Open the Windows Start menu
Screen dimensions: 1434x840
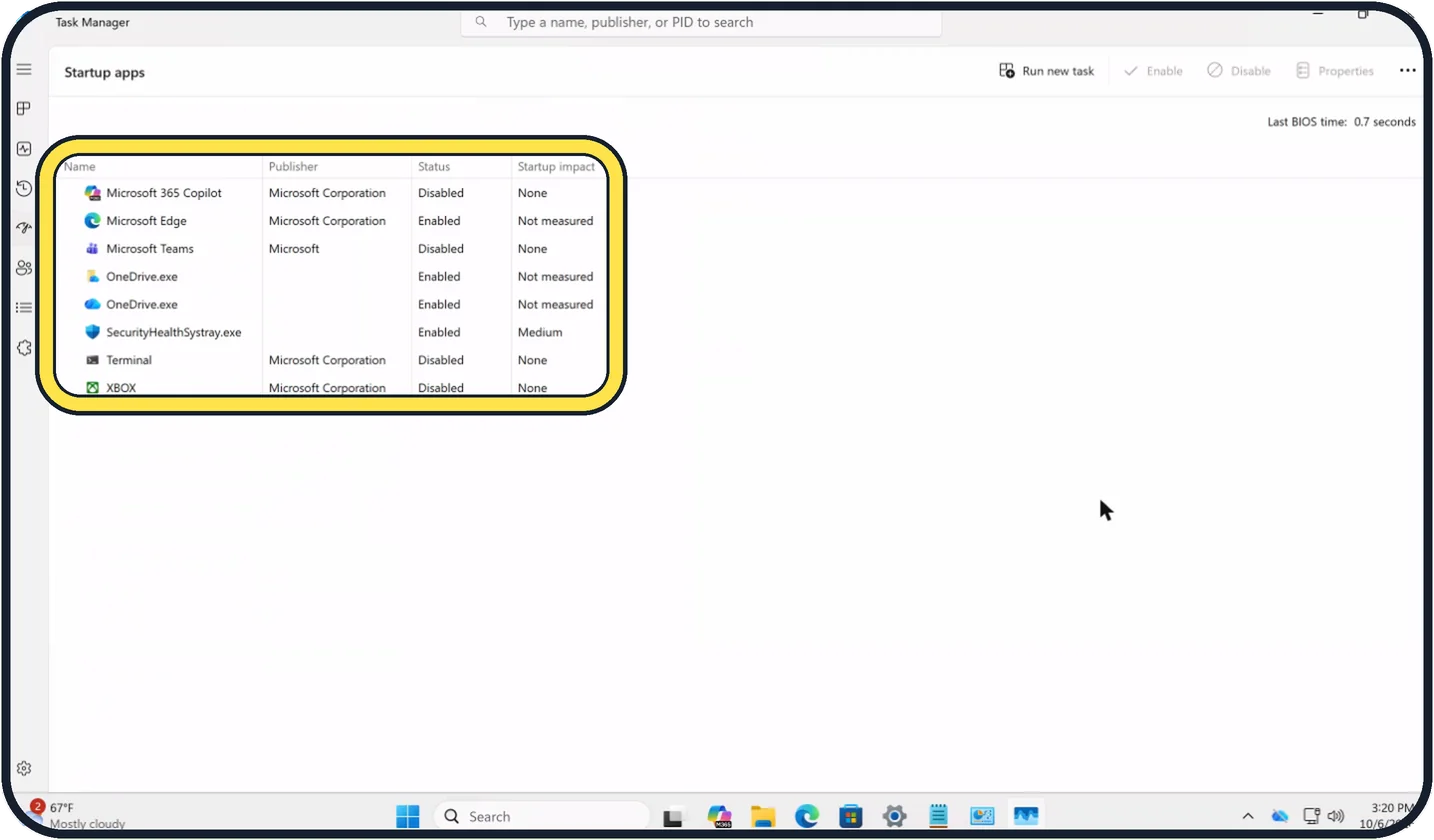408,816
